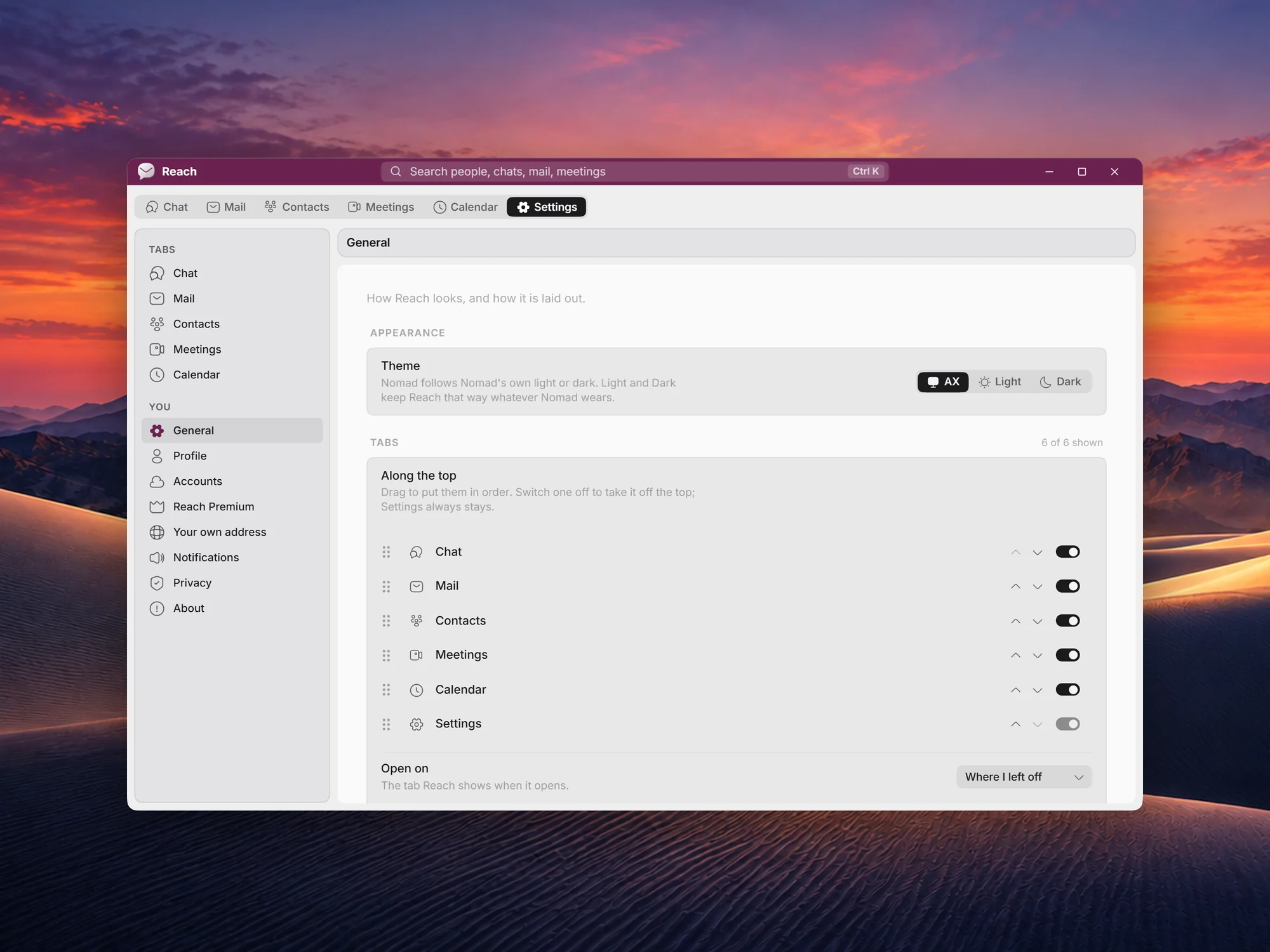
Task: Select the Light theme option
Action: (x=1000, y=381)
